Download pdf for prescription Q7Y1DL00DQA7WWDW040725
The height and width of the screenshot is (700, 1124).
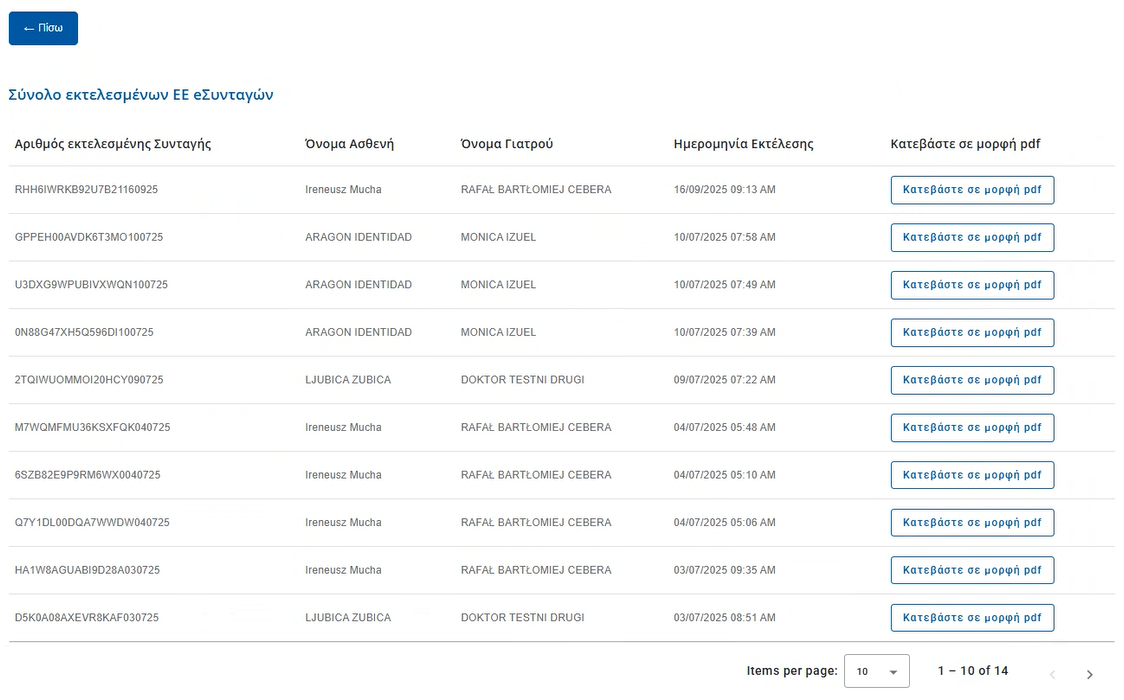click(971, 522)
